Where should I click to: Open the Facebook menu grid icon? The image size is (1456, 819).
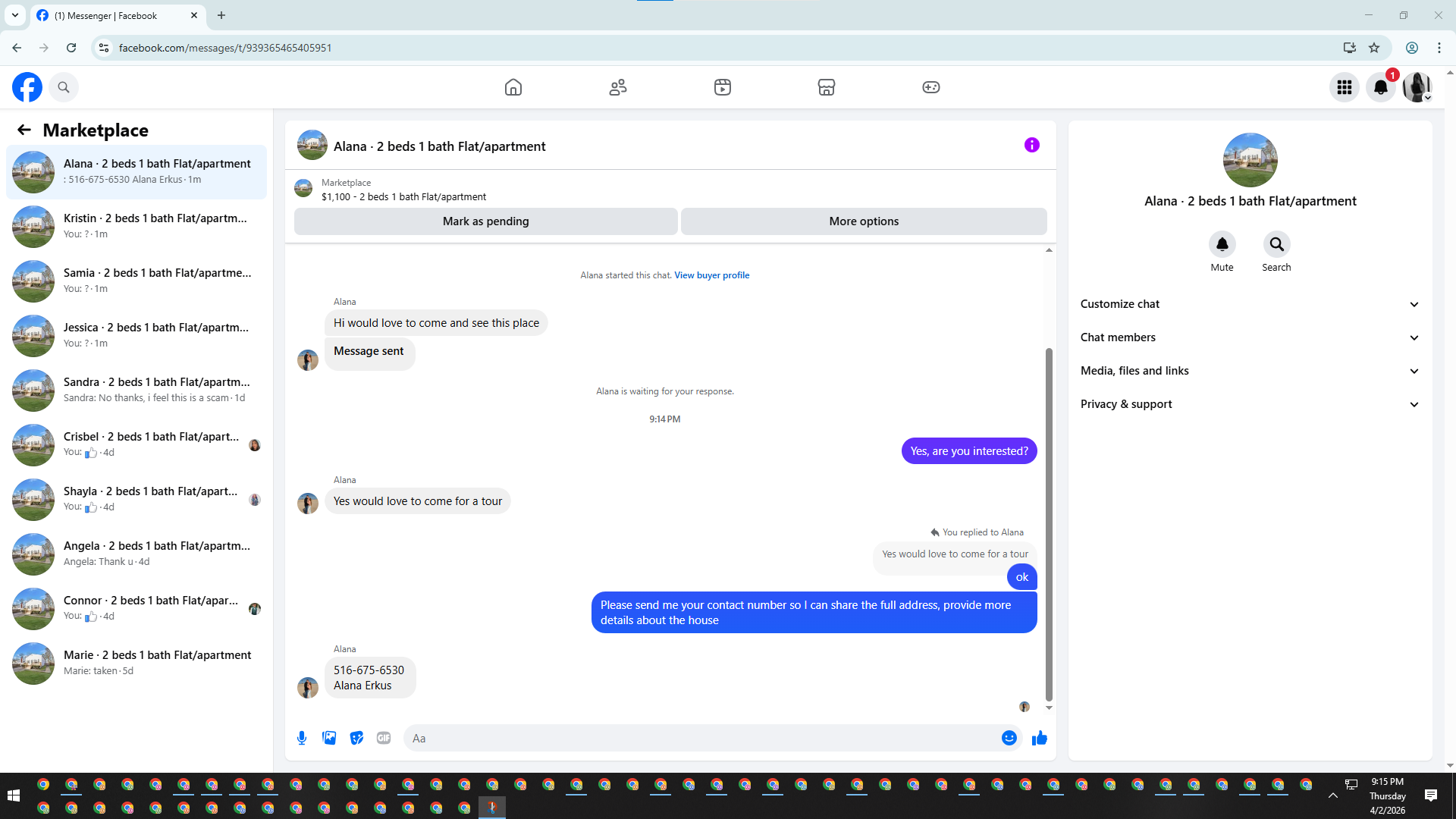[1345, 87]
